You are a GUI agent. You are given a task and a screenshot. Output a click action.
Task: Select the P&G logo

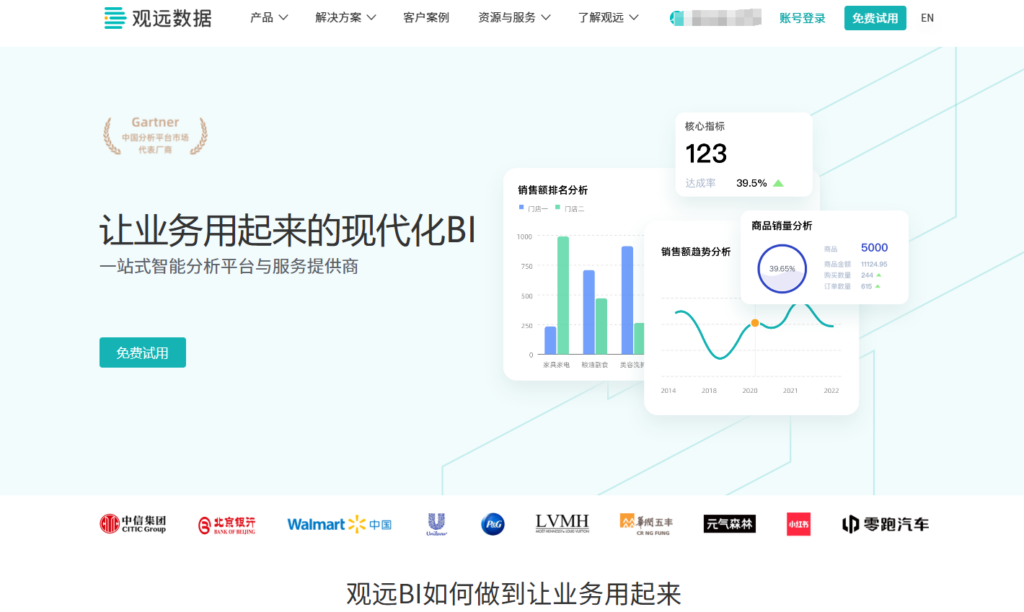click(x=492, y=523)
